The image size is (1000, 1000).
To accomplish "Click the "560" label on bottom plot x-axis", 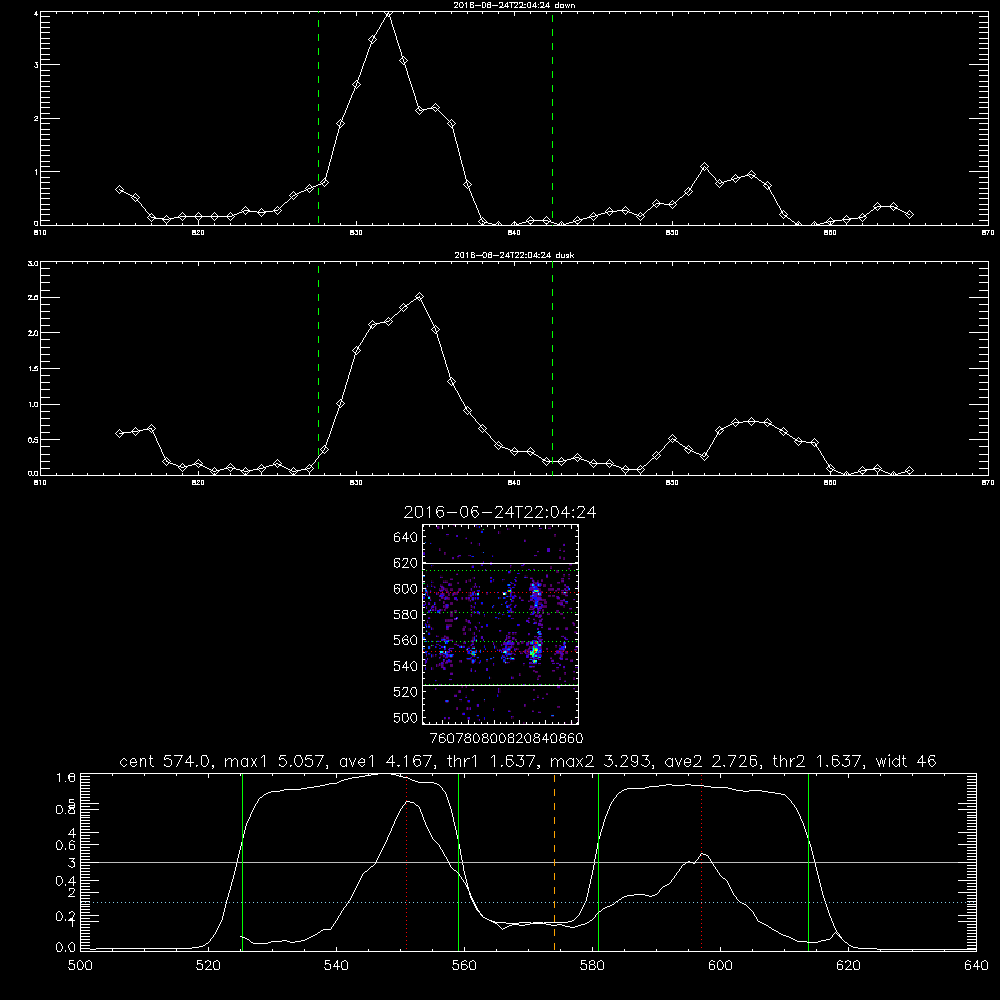I will (x=464, y=966).
